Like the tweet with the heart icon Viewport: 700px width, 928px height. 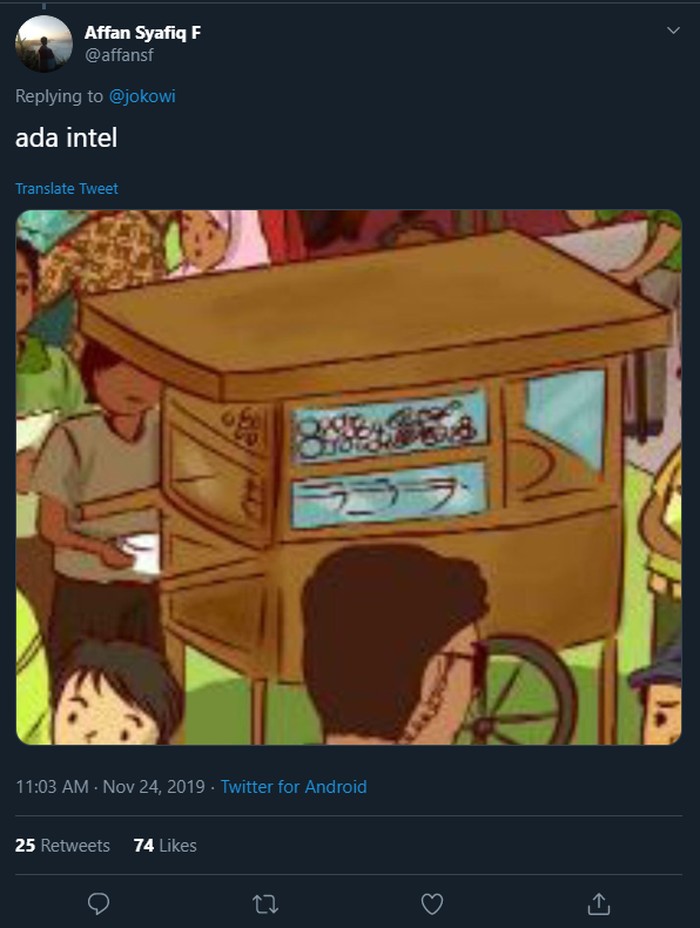coord(432,904)
